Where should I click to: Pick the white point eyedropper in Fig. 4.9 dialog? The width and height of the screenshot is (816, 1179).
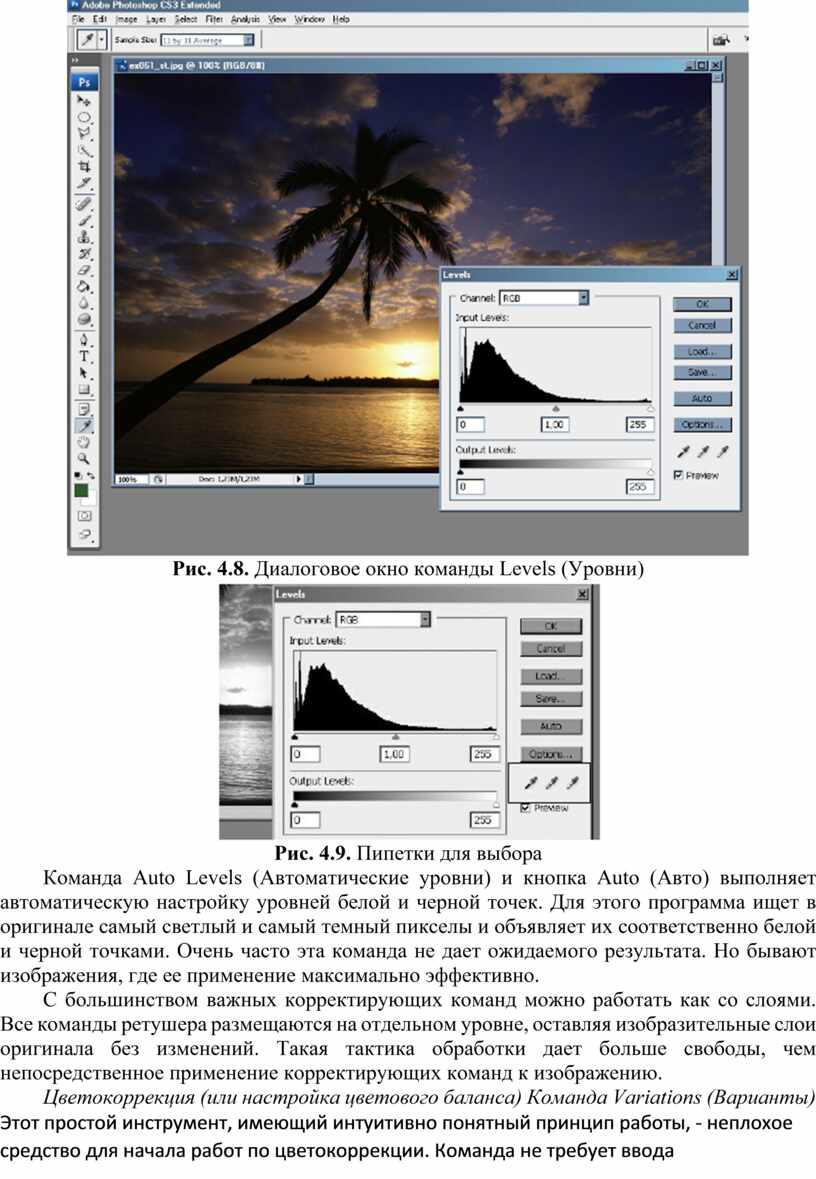click(573, 783)
